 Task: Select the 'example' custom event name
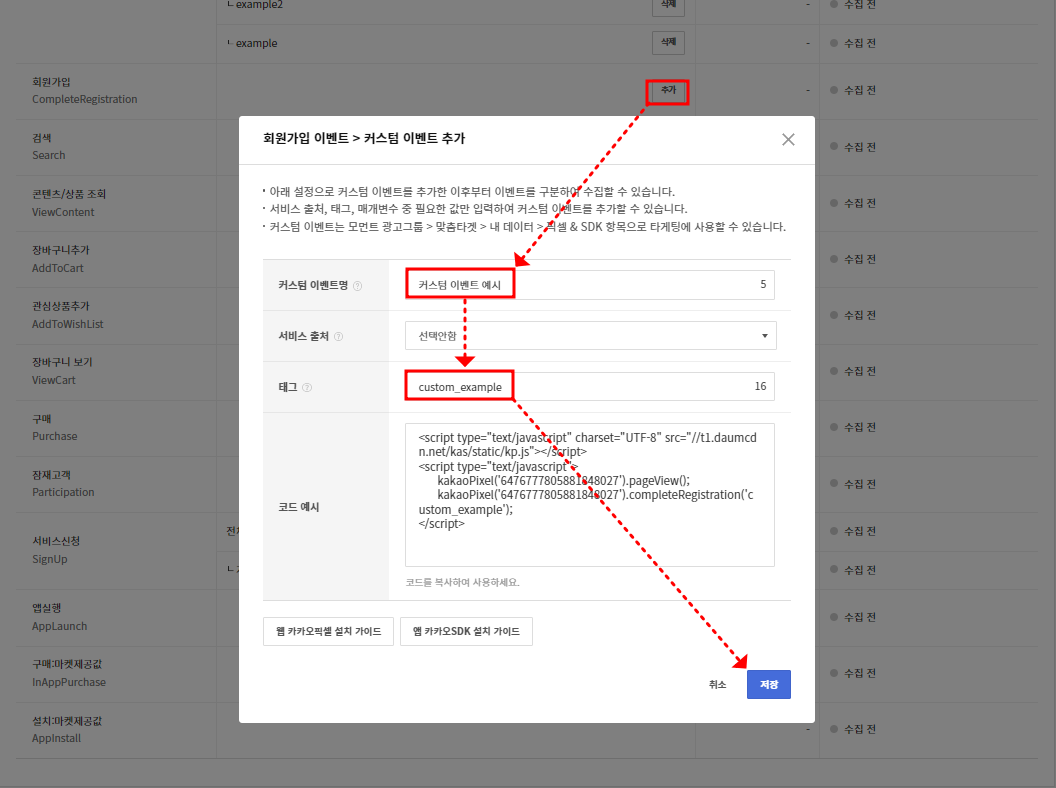(x=256, y=43)
